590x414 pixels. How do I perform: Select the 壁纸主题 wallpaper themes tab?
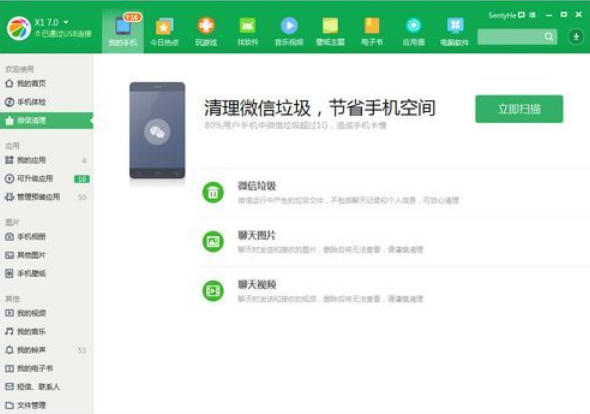(330, 31)
